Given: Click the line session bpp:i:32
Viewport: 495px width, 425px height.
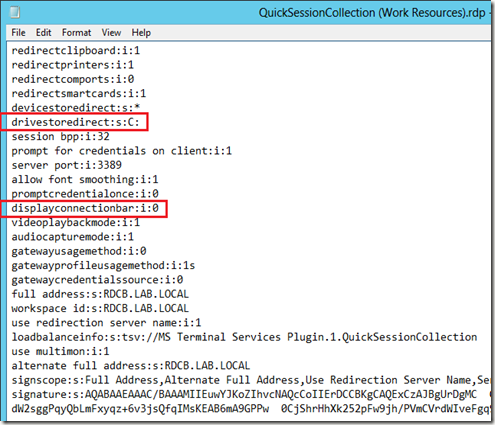Looking at the screenshot, I should click(x=60, y=137).
